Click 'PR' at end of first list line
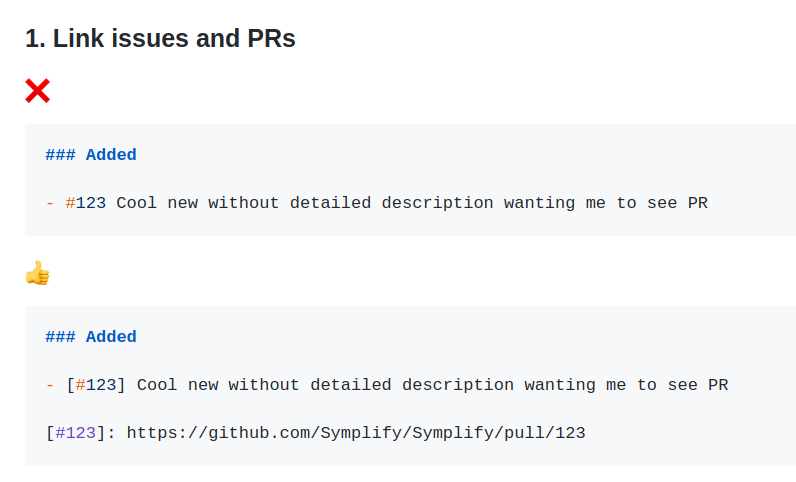Viewport: 796px width, 482px height. pos(698,203)
